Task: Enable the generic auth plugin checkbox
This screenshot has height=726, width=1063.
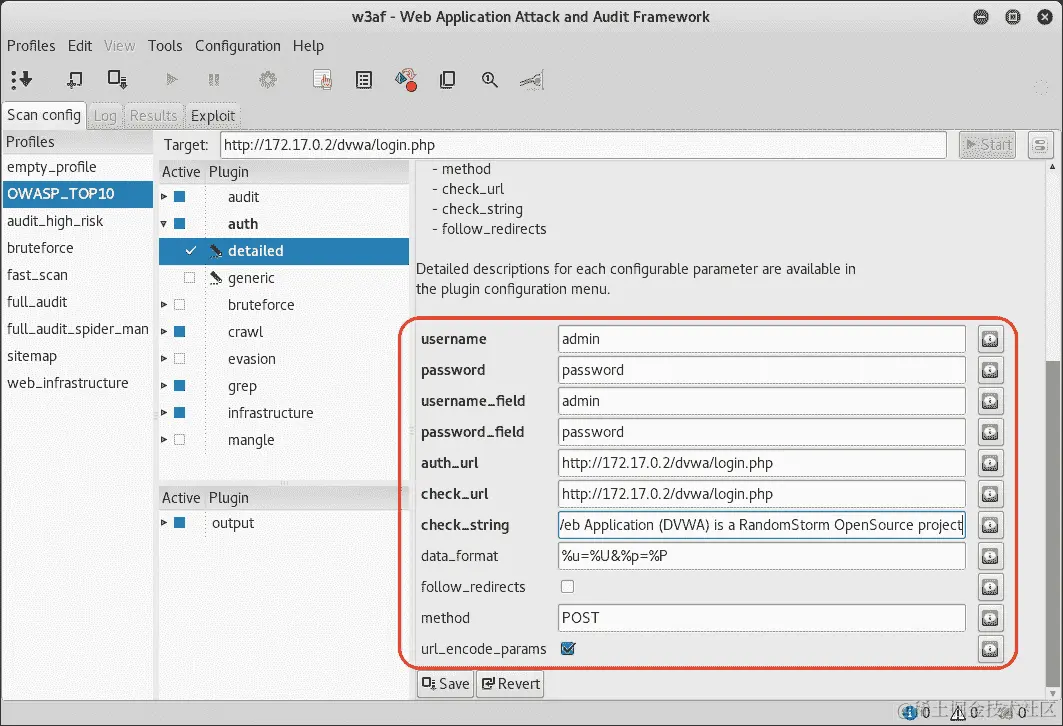Action: 190,277
